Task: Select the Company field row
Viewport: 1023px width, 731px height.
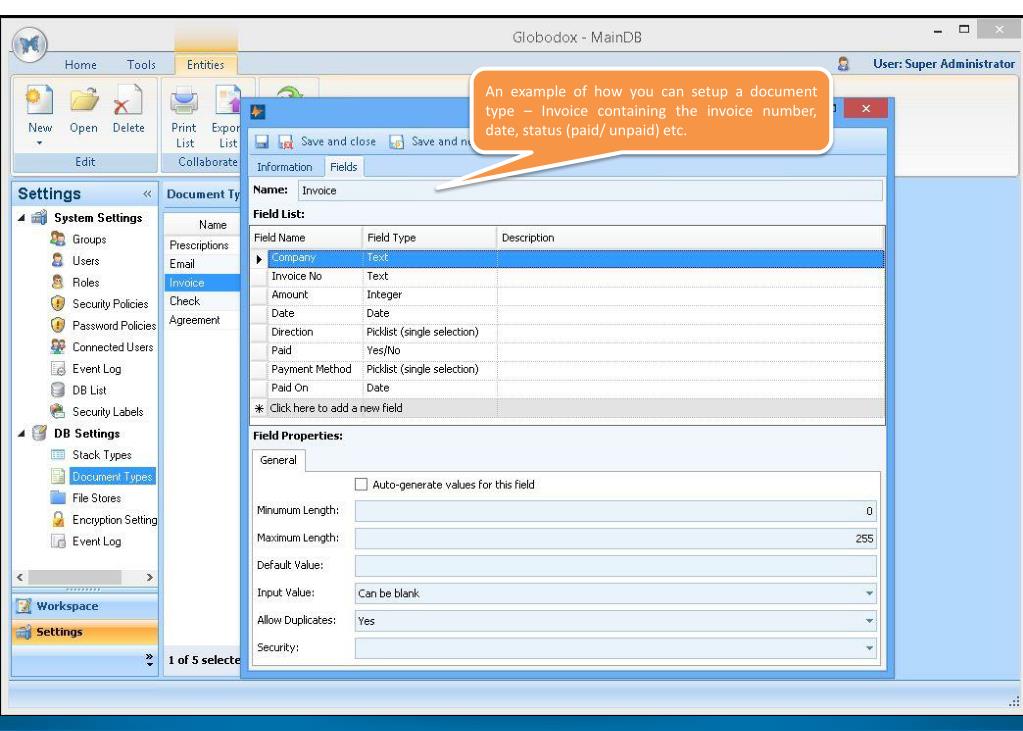Action: click(x=567, y=258)
